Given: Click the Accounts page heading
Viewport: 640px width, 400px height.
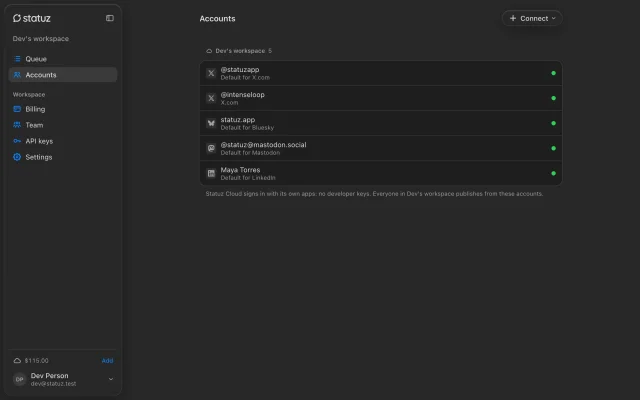Looking at the screenshot, I should click(x=217, y=18).
